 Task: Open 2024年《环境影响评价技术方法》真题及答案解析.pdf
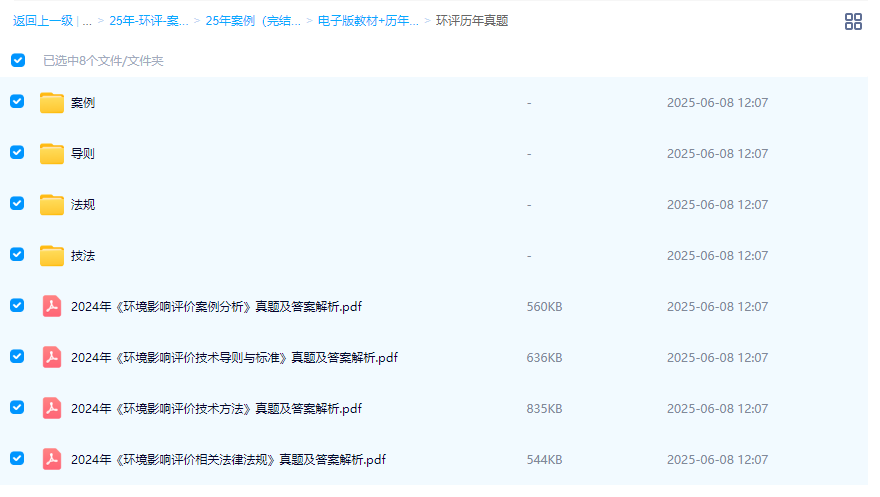217,409
